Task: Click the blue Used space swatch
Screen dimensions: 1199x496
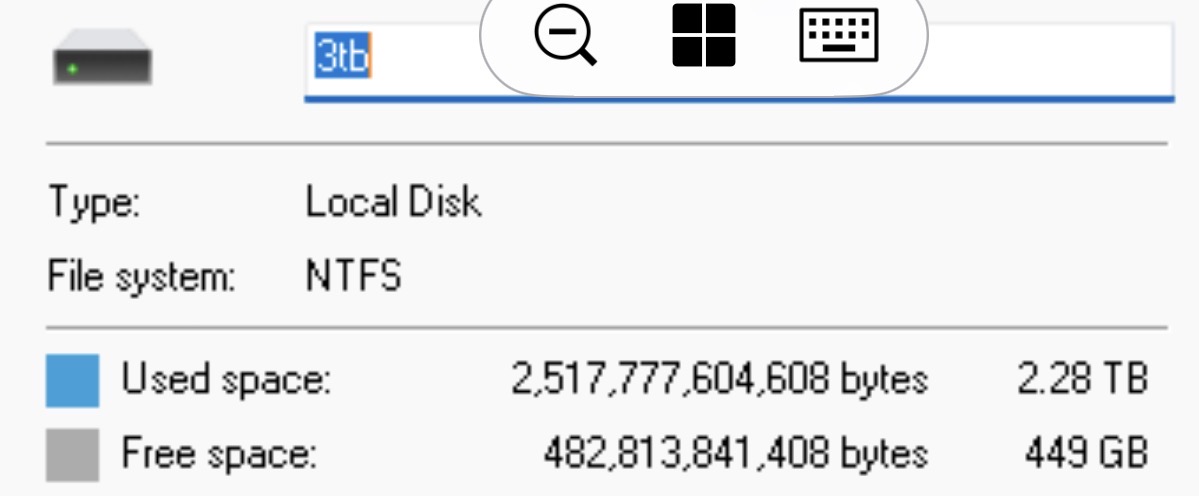Action: click(72, 381)
